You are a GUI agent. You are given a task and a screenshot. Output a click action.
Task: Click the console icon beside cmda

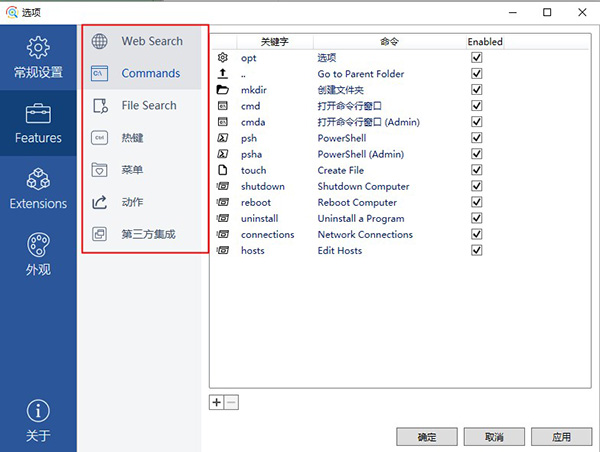[223, 122]
